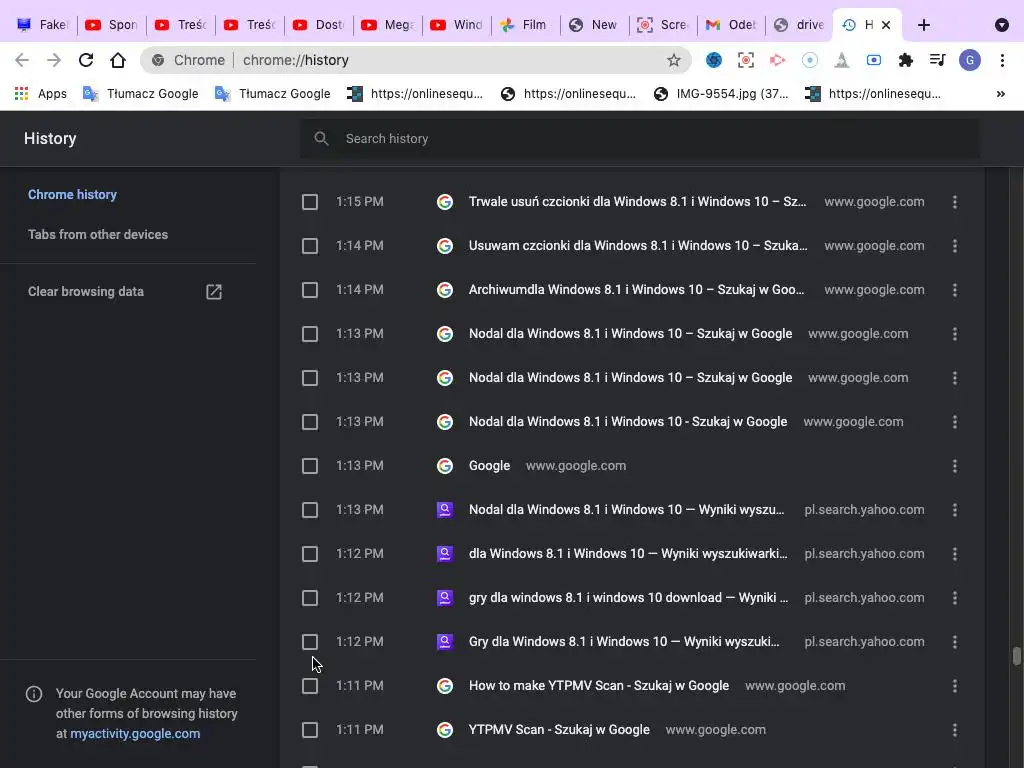Open Clear browsing data
The width and height of the screenshot is (1024, 768).
click(86, 292)
